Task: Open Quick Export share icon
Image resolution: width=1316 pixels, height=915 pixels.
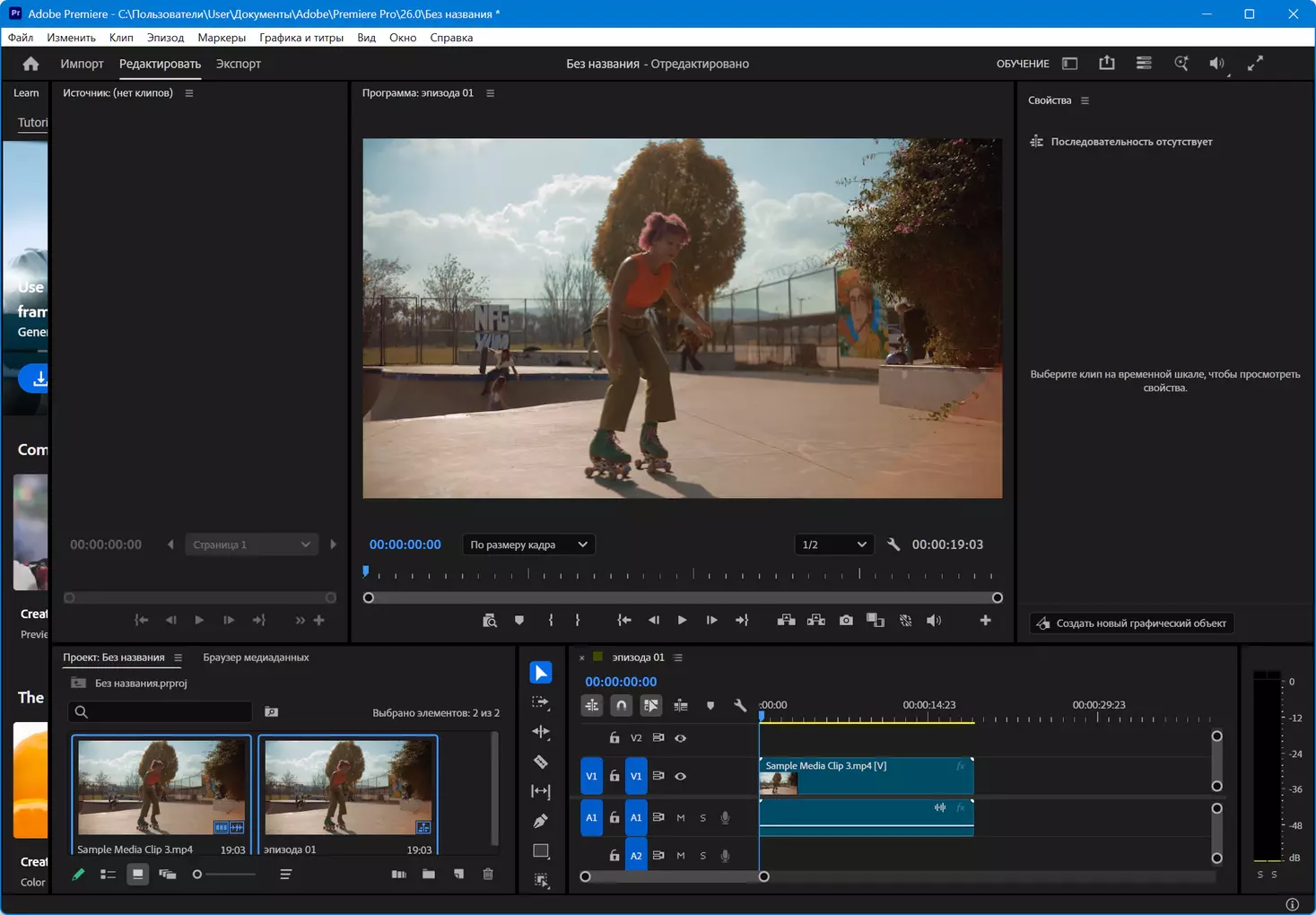Action: (x=1107, y=63)
